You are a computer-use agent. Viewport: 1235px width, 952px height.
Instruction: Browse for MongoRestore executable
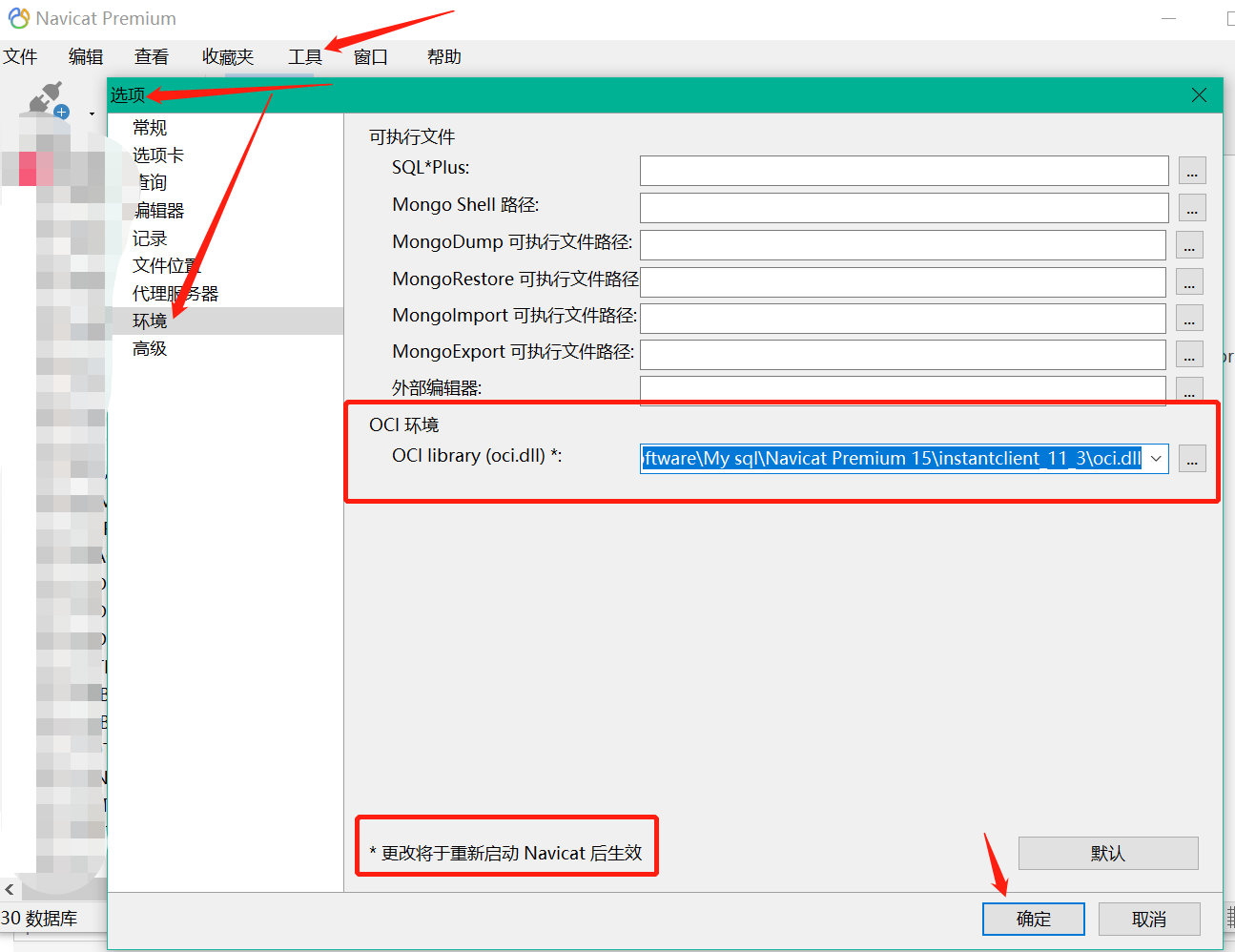1189,282
